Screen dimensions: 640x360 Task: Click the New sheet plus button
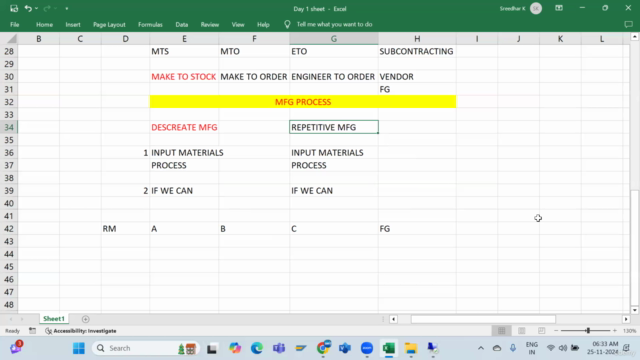[85, 319]
